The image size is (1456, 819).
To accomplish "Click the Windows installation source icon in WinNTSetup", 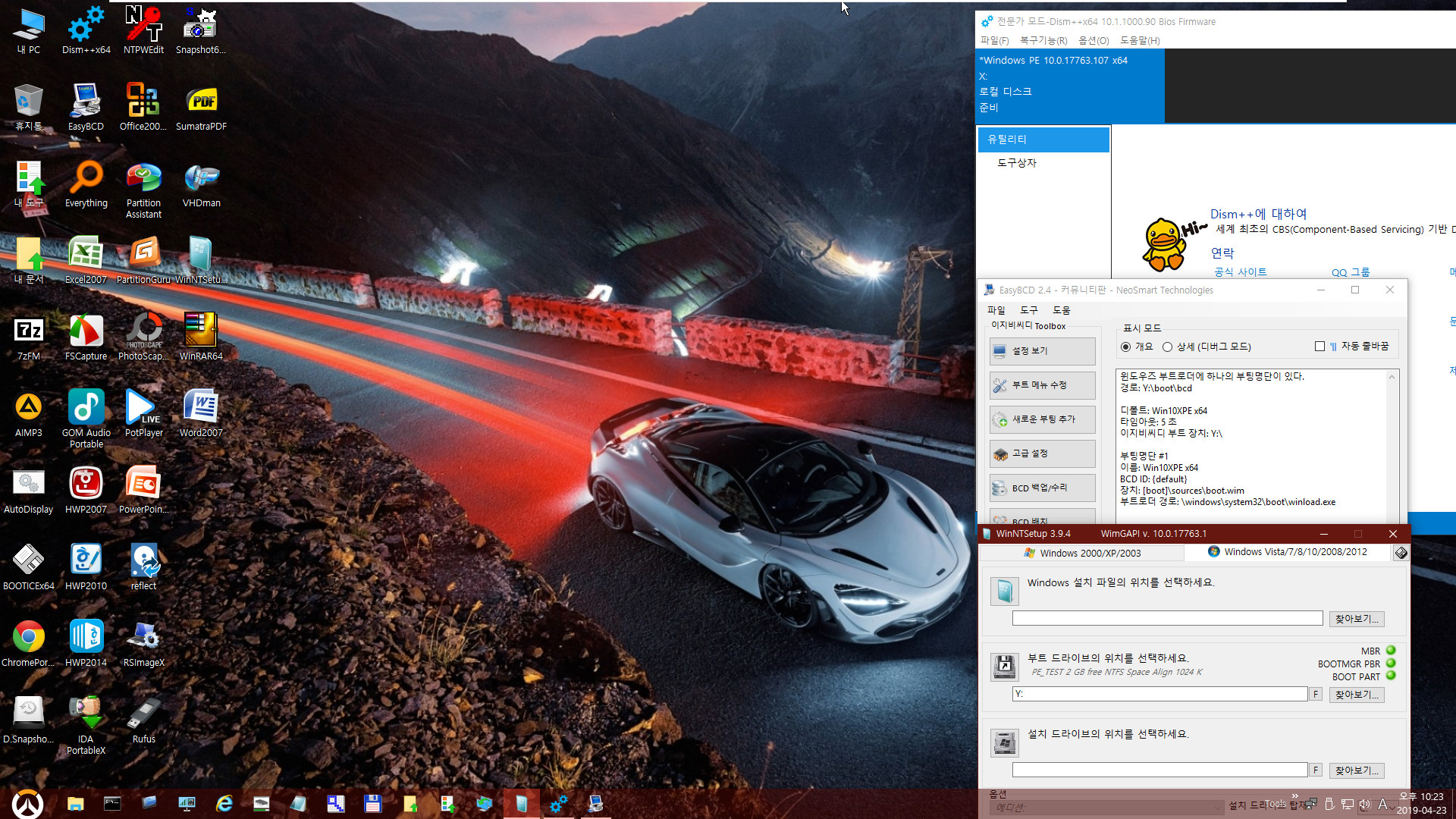I will pyautogui.click(x=1005, y=591).
